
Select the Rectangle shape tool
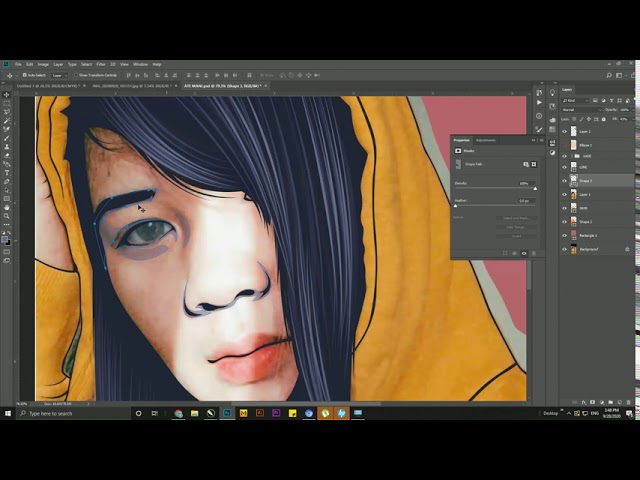tap(7, 199)
